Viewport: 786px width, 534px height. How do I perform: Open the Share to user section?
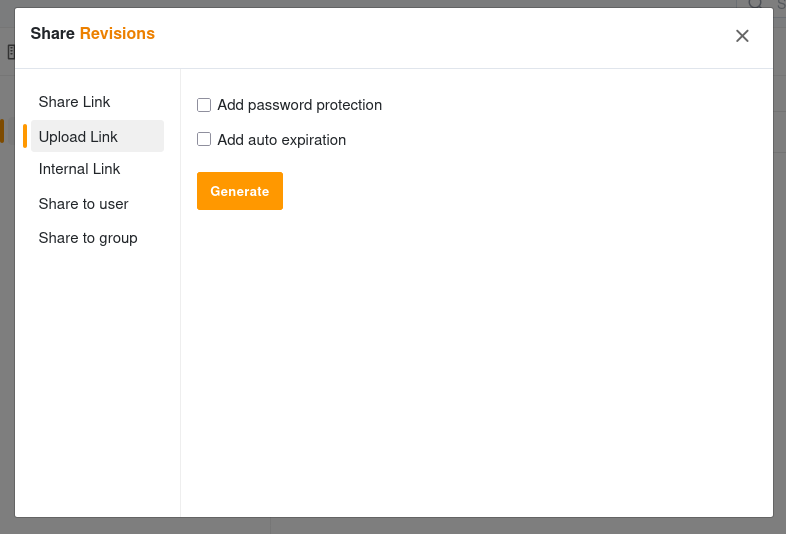coord(83,204)
